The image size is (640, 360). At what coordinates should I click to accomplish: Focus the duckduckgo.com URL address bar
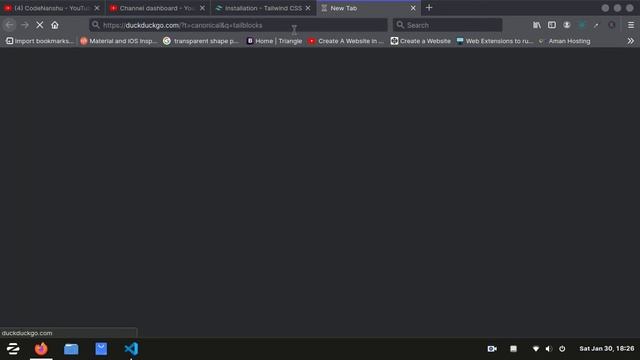tap(238, 25)
